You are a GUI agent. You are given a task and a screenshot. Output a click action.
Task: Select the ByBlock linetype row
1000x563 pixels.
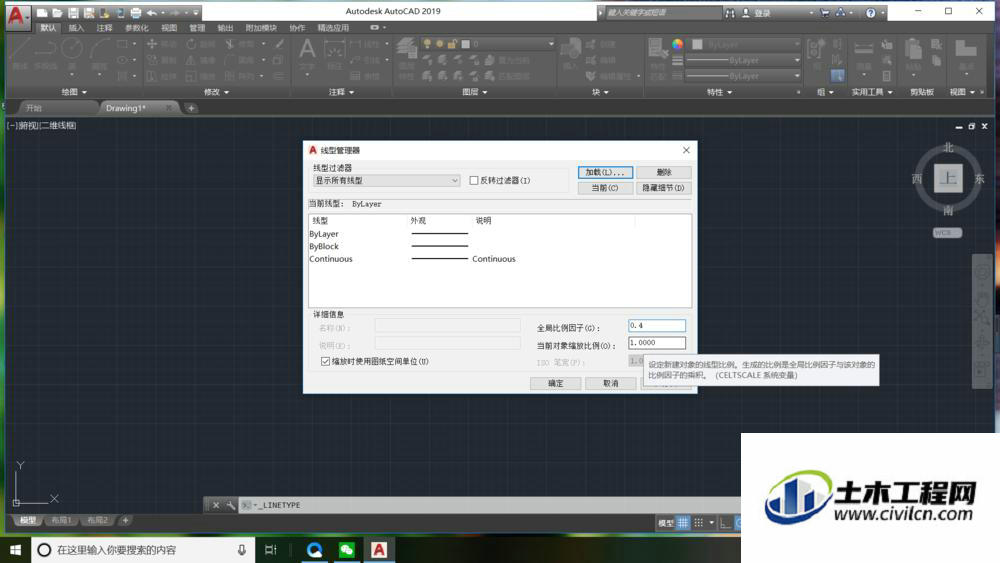coord(500,246)
